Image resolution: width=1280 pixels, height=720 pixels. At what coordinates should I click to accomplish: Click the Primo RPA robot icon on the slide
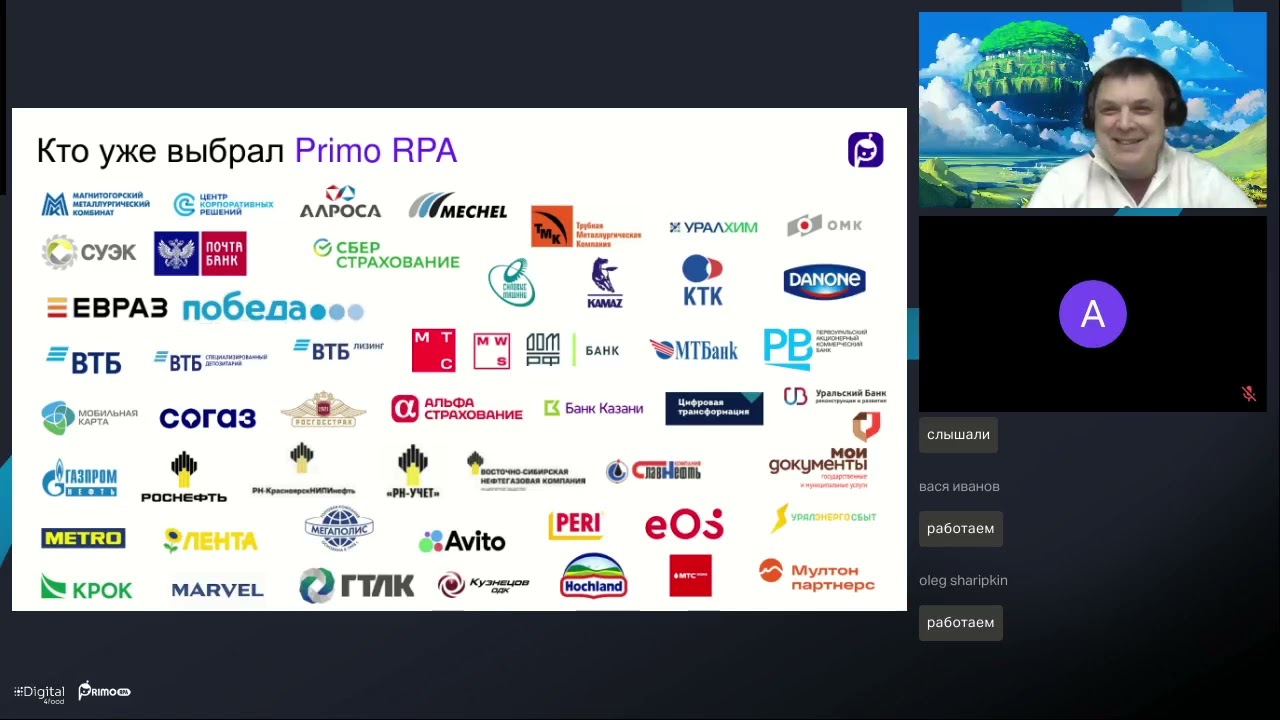[865, 150]
